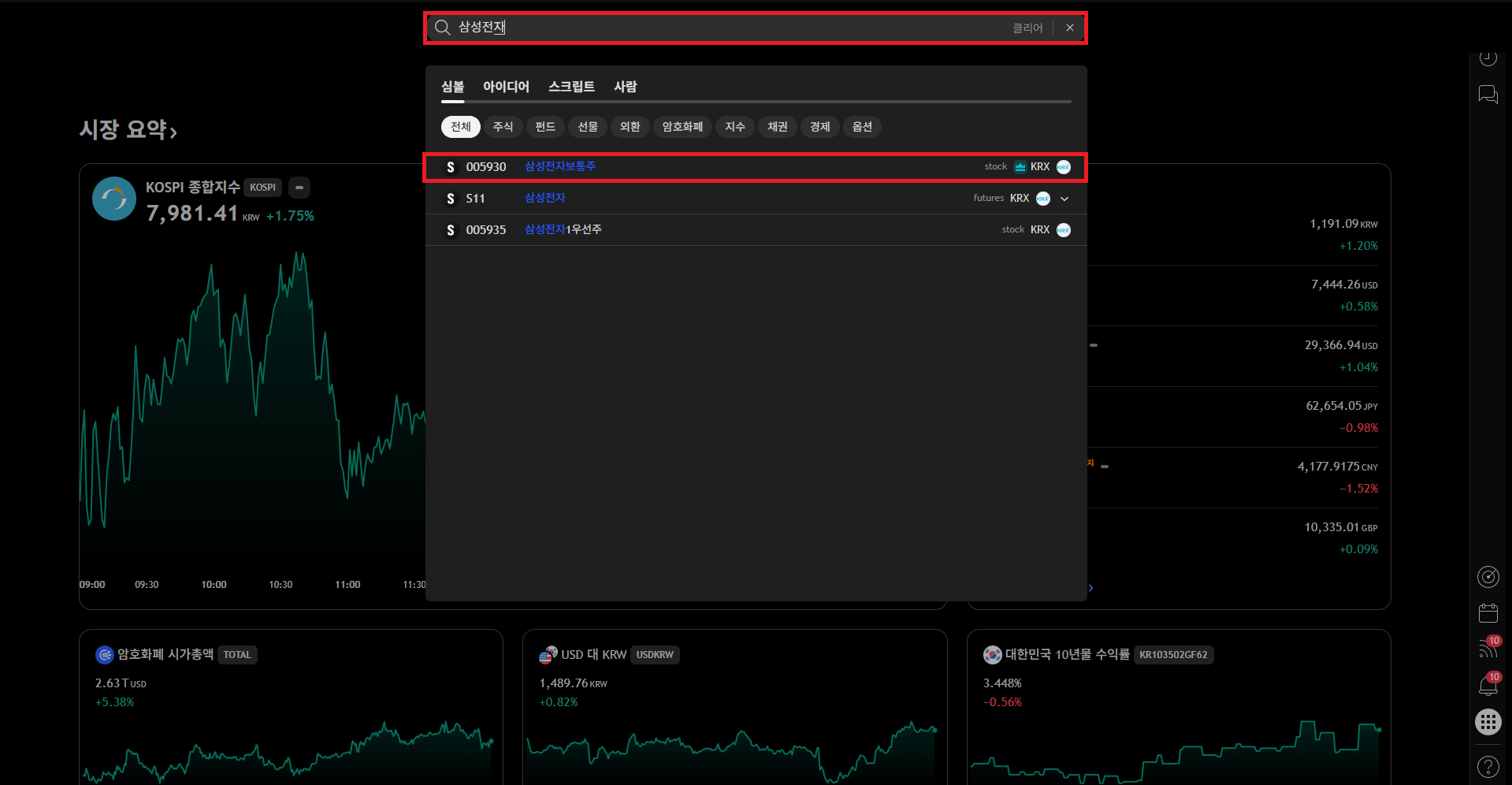Expand the S11 futures contracts chevron
This screenshot has width=1512, height=785.
pos(1064,199)
